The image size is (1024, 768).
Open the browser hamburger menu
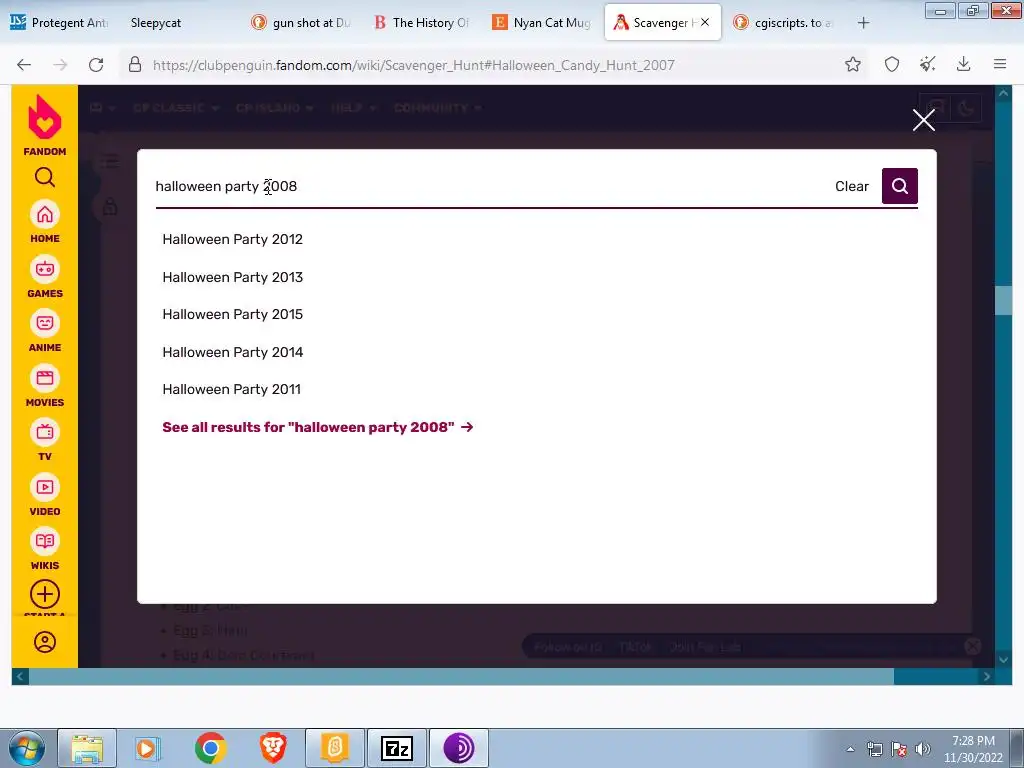click(x=1000, y=64)
